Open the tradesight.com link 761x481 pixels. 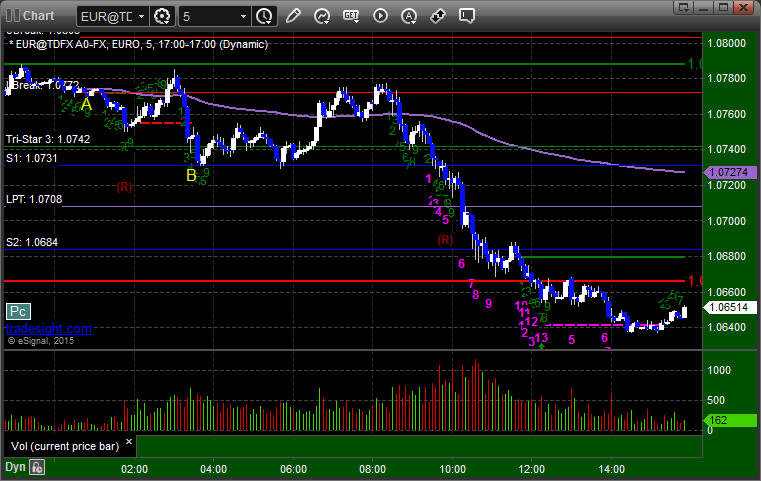(x=49, y=329)
